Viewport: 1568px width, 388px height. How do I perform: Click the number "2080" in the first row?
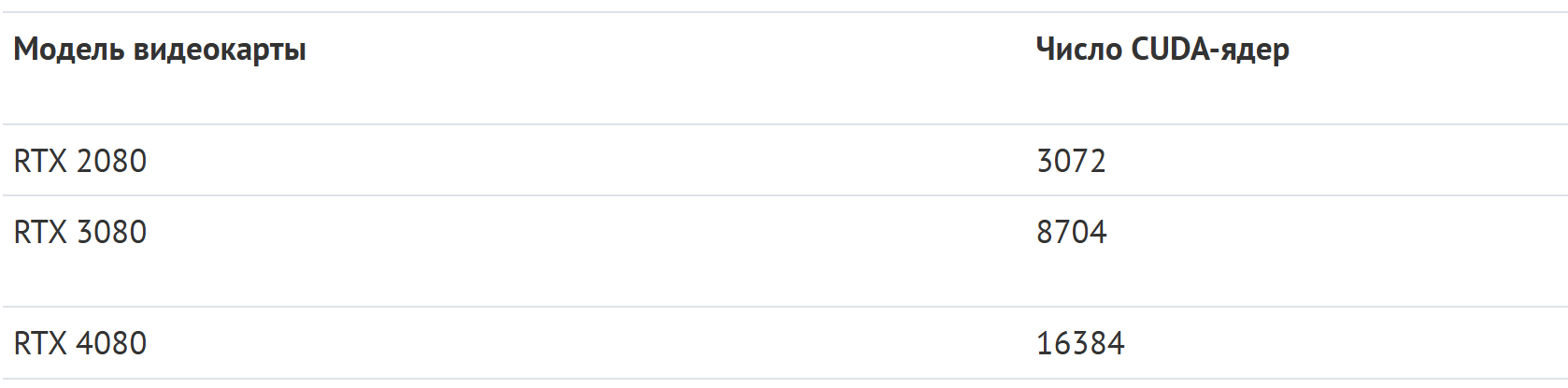pos(112,161)
